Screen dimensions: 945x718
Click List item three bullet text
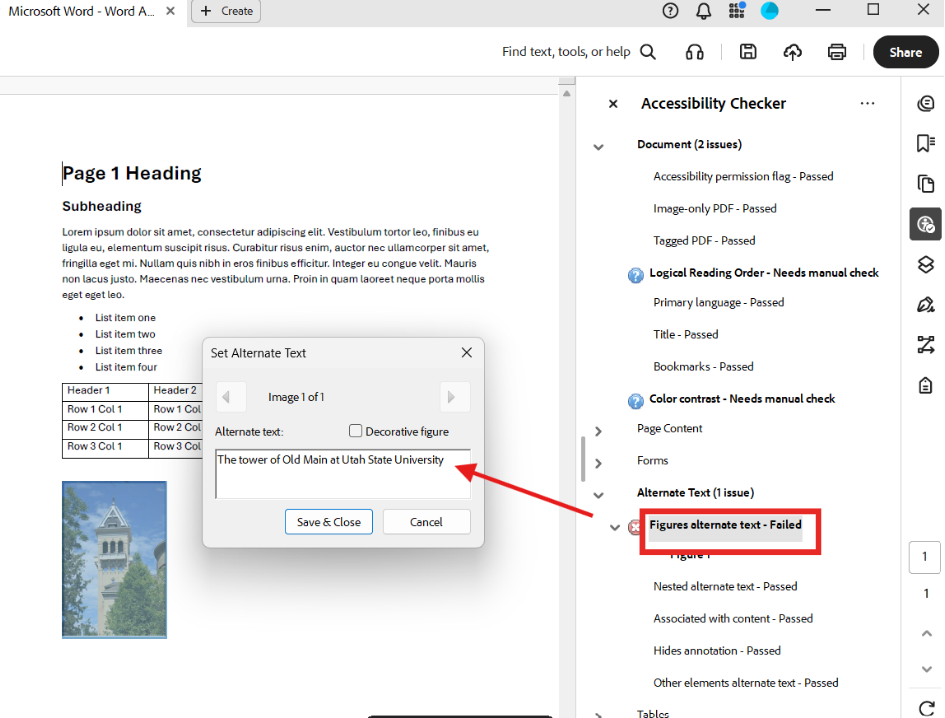point(128,350)
